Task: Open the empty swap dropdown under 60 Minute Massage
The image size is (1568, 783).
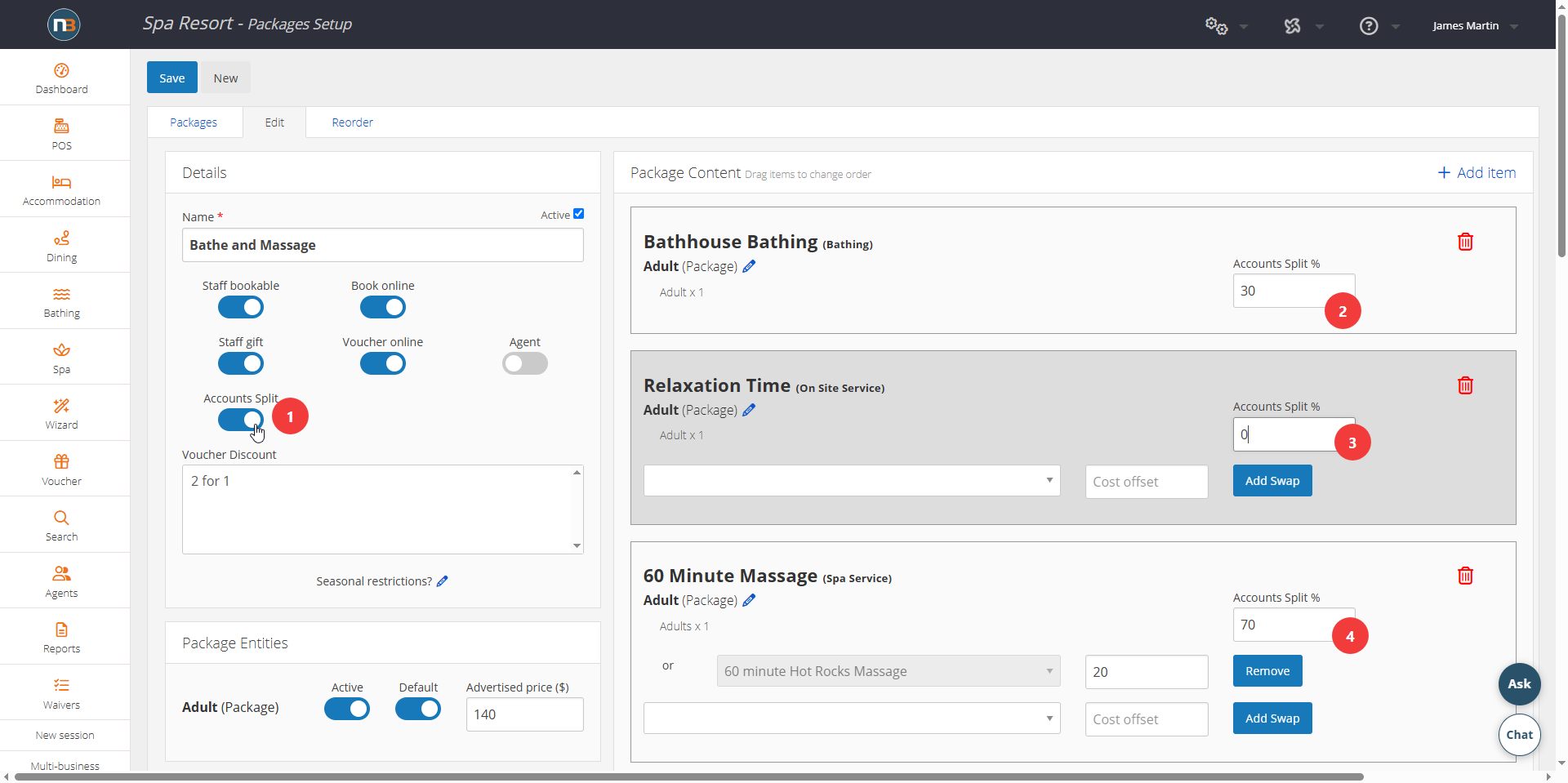Action: 852,718
